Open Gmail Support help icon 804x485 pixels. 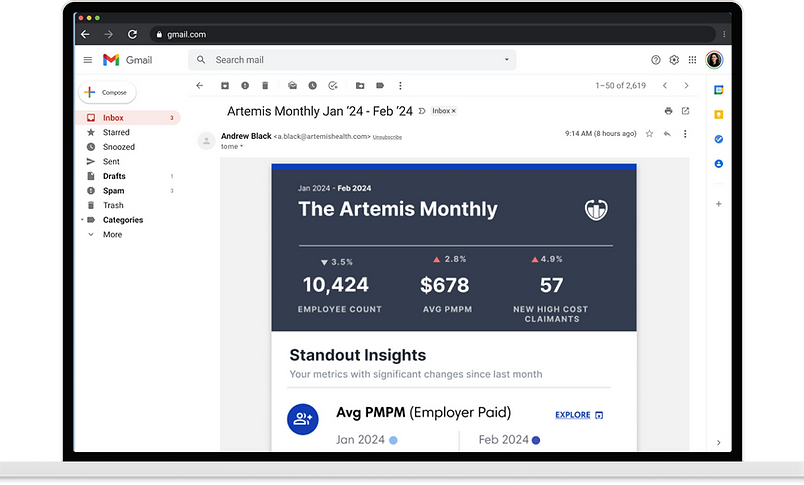coord(655,60)
